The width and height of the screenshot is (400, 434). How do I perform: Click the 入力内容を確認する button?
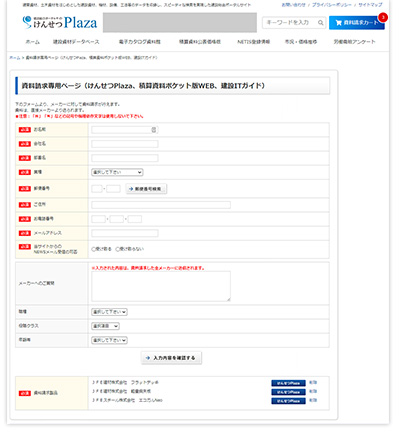pos(171,358)
